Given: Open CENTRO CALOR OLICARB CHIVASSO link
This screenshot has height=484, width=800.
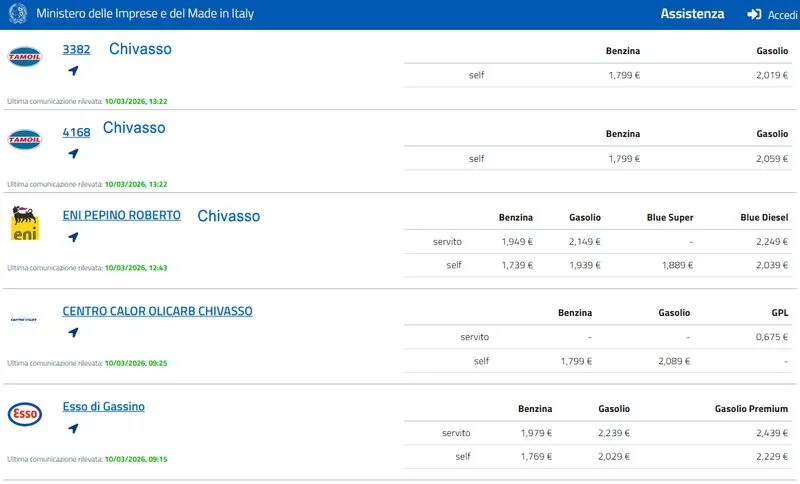Looking at the screenshot, I should coord(157,311).
